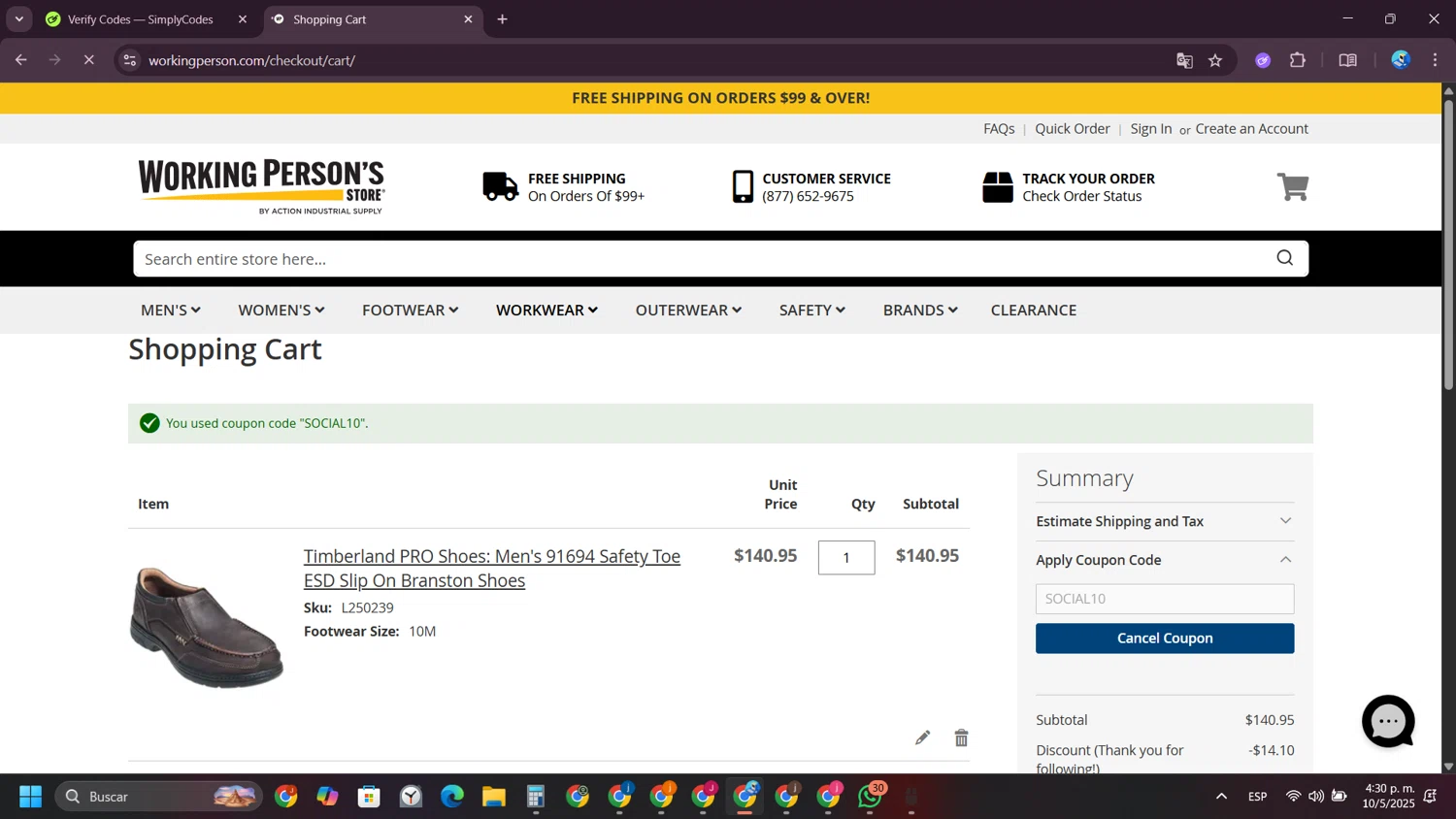Viewport: 1456px width, 819px height.
Task: Remove item using the trash icon
Action: [x=961, y=737]
